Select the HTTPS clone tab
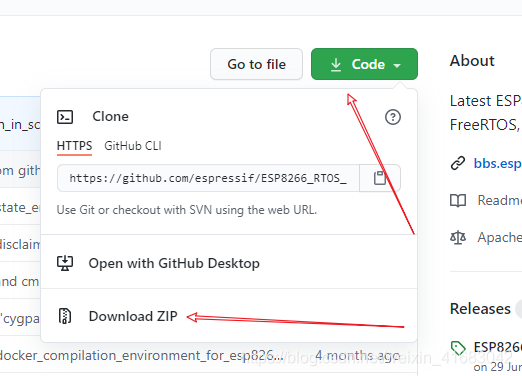This screenshot has height=376, width=522. click(x=74, y=146)
